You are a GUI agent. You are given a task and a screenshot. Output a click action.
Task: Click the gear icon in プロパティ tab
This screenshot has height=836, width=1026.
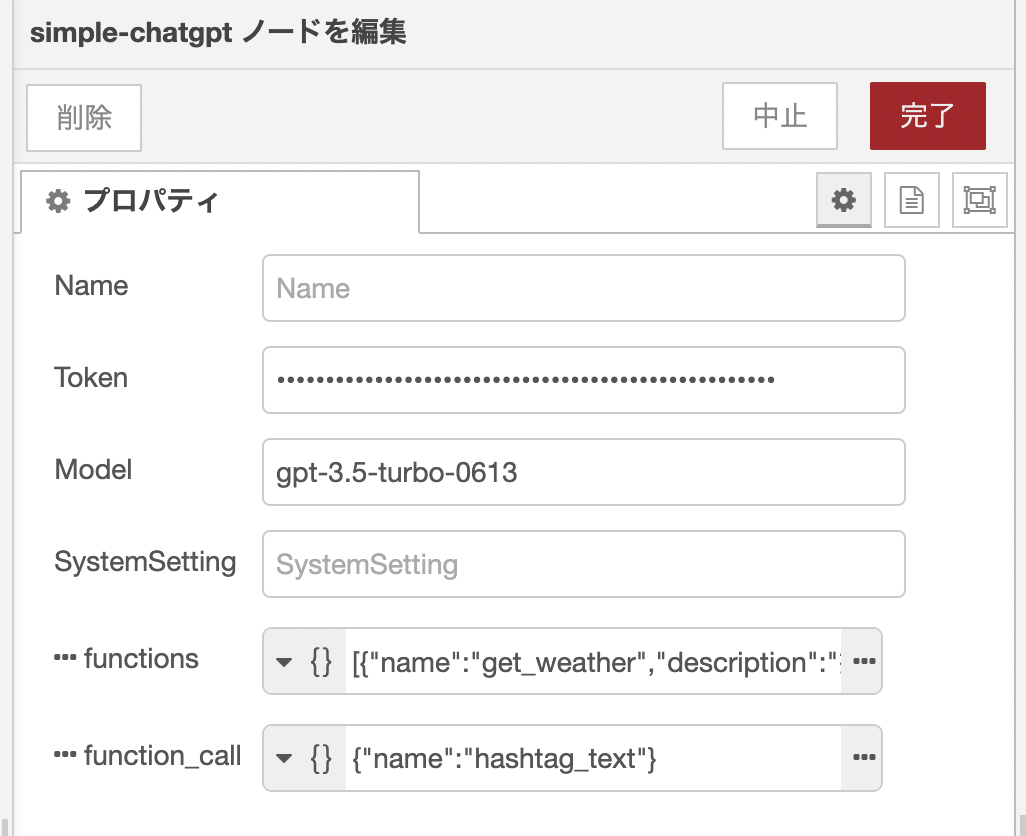(59, 201)
